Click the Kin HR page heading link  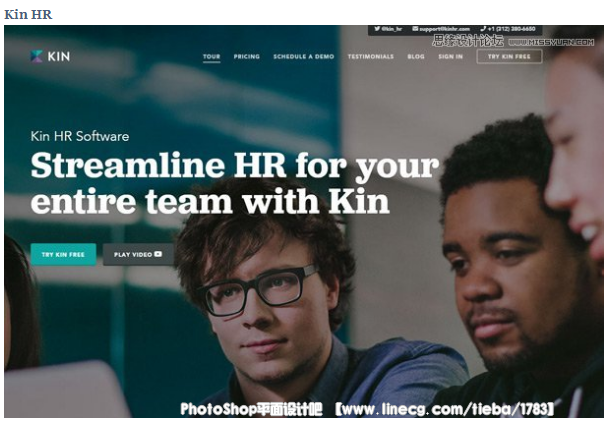(x=28, y=15)
